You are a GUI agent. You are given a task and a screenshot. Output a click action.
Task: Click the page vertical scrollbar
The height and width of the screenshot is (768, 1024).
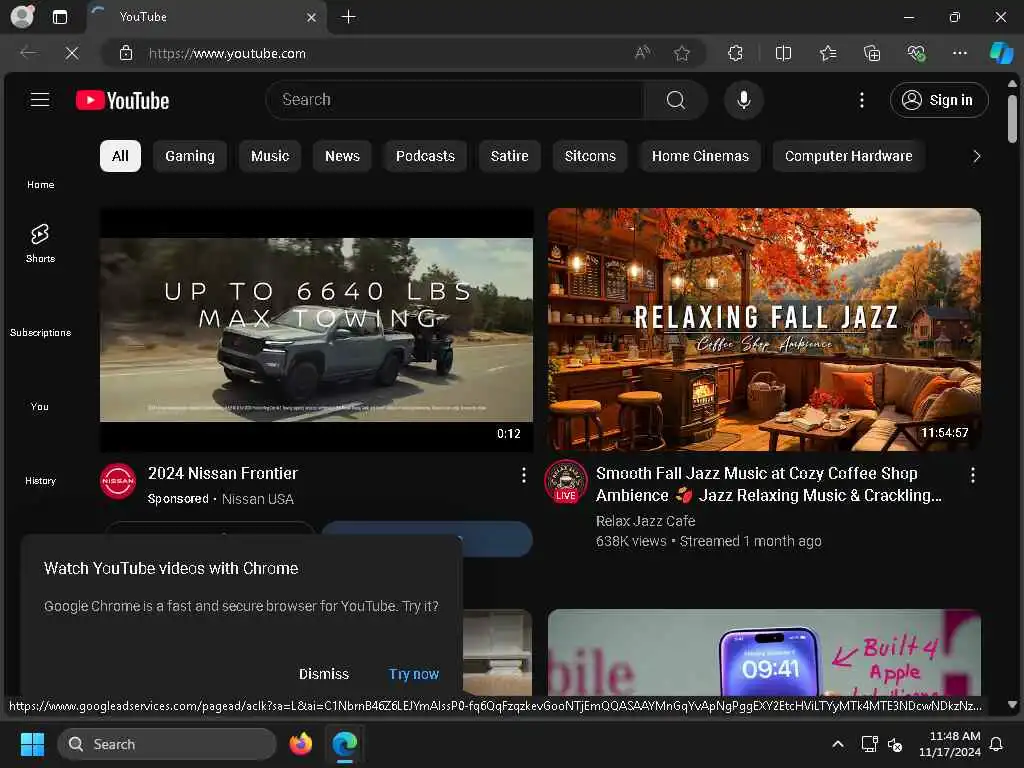pyautogui.click(x=1012, y=118)
